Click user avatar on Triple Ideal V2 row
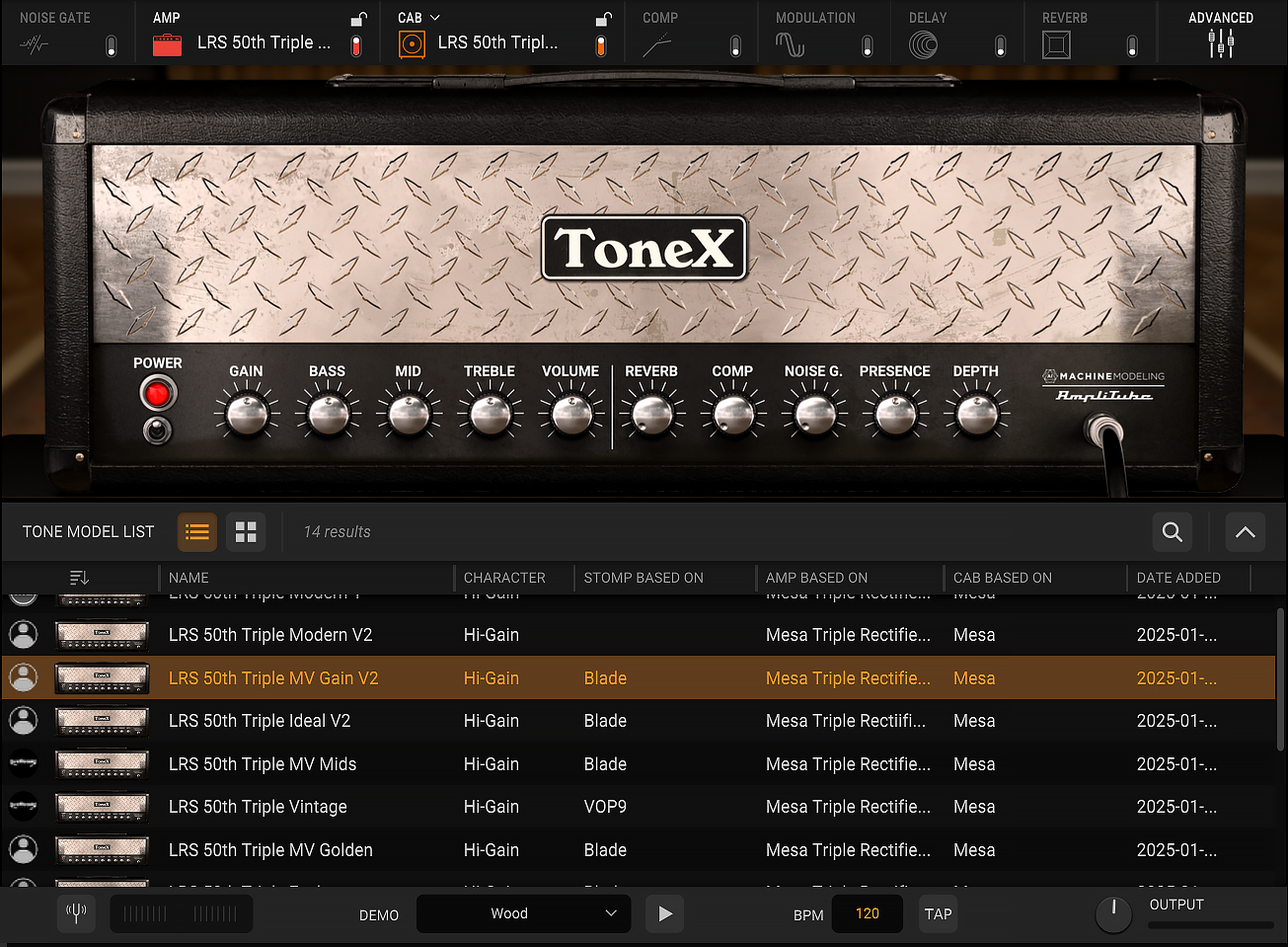 23,720
